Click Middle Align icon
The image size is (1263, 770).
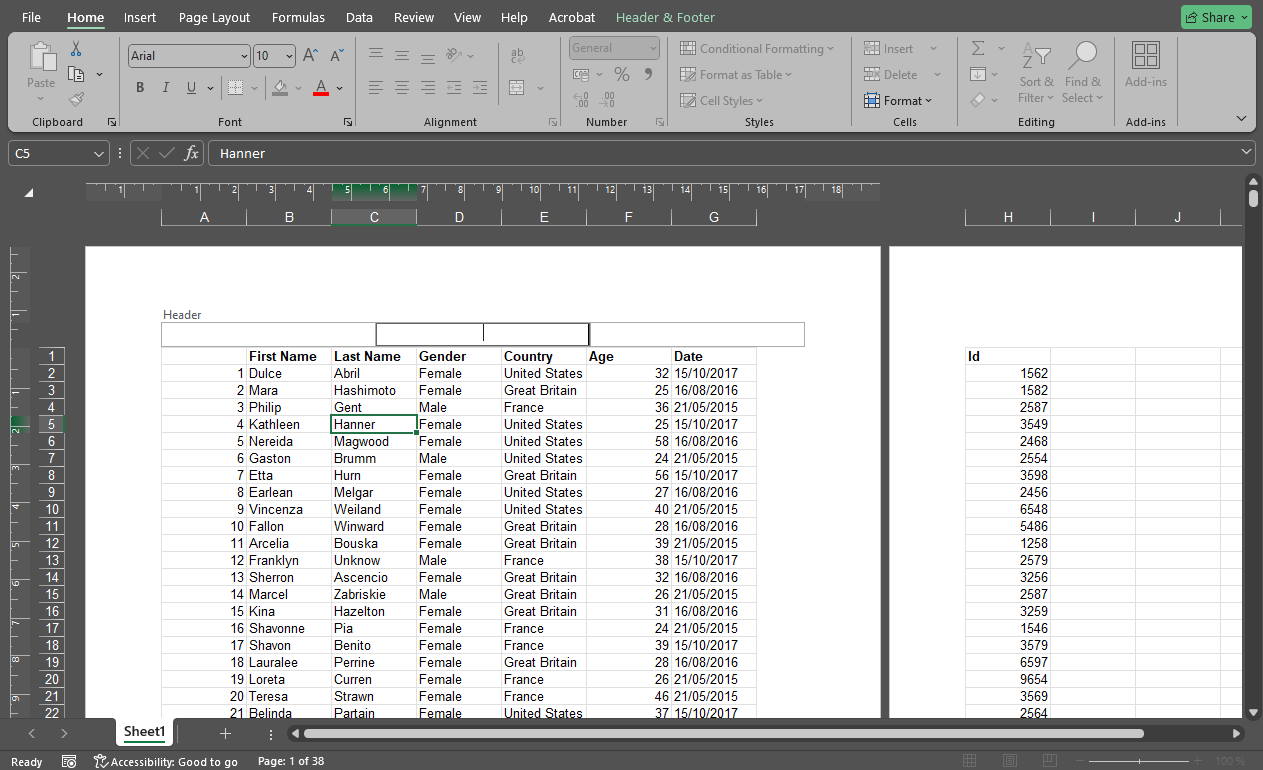pos(402,56)
